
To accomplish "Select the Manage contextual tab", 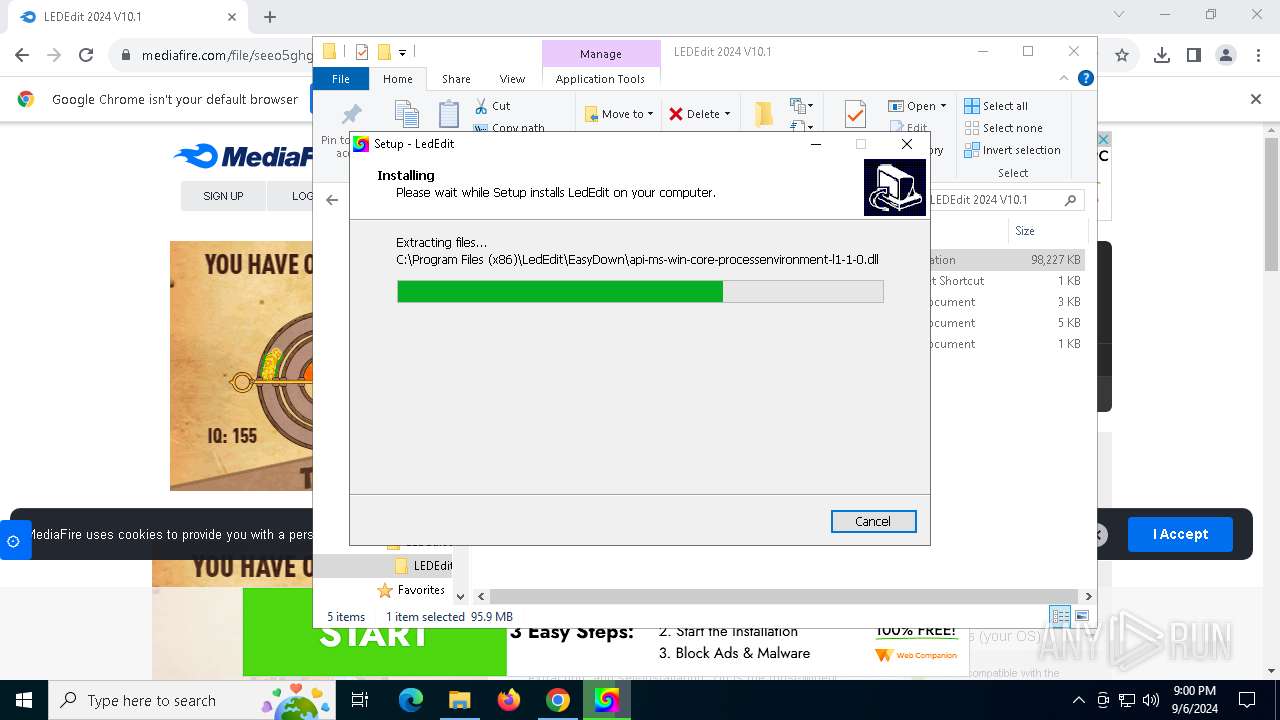I will (x=601, y=54).
